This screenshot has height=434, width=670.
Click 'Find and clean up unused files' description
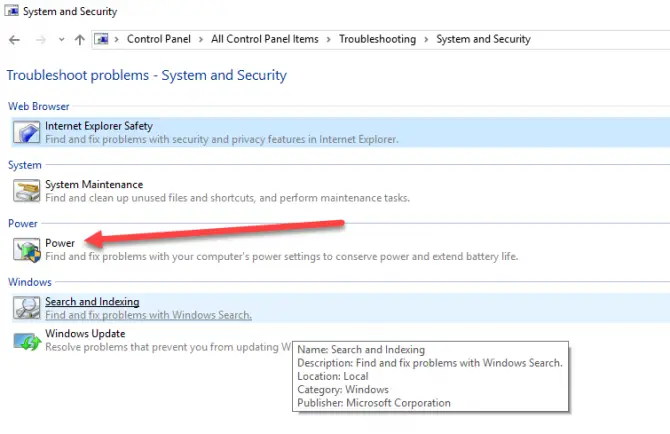pos(227,198)
